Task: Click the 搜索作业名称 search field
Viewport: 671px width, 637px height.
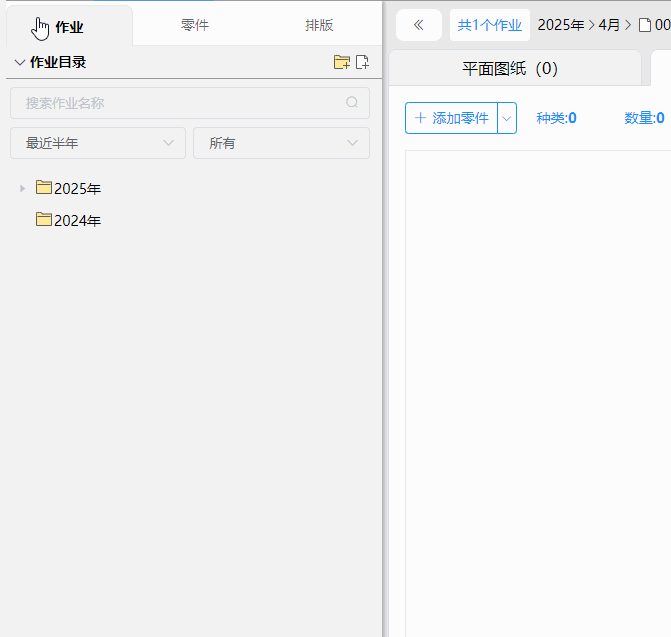Action: point(180,103)
